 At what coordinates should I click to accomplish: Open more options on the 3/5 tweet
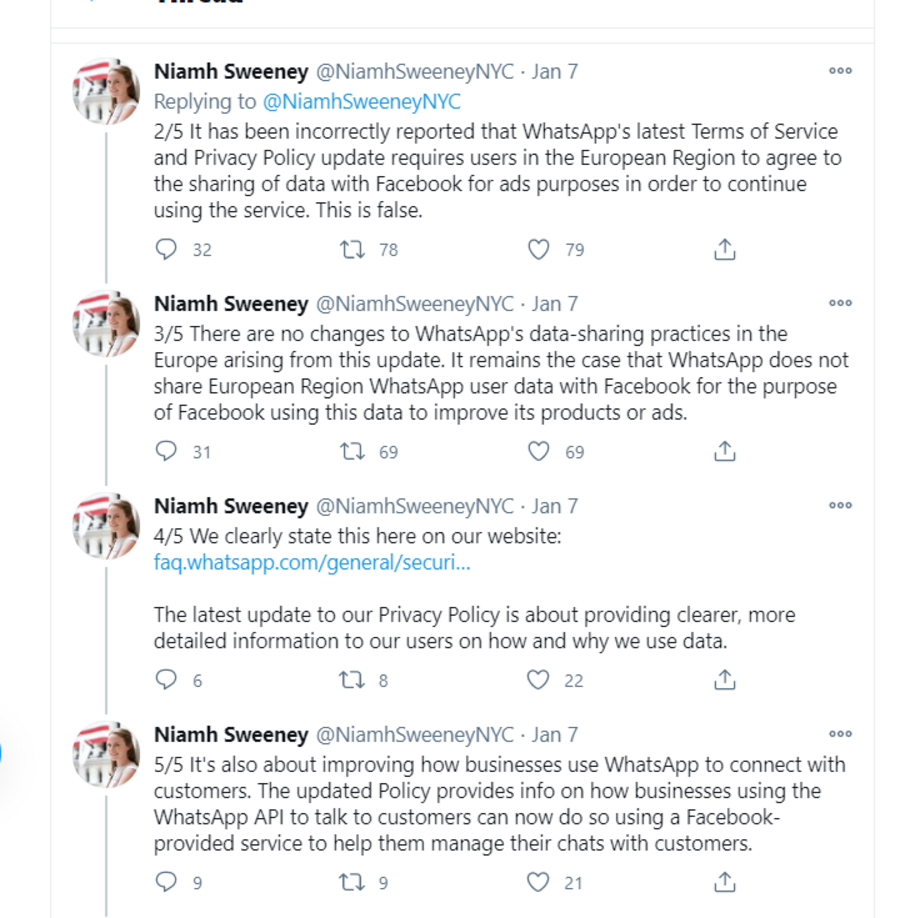(x=840, y=303)
